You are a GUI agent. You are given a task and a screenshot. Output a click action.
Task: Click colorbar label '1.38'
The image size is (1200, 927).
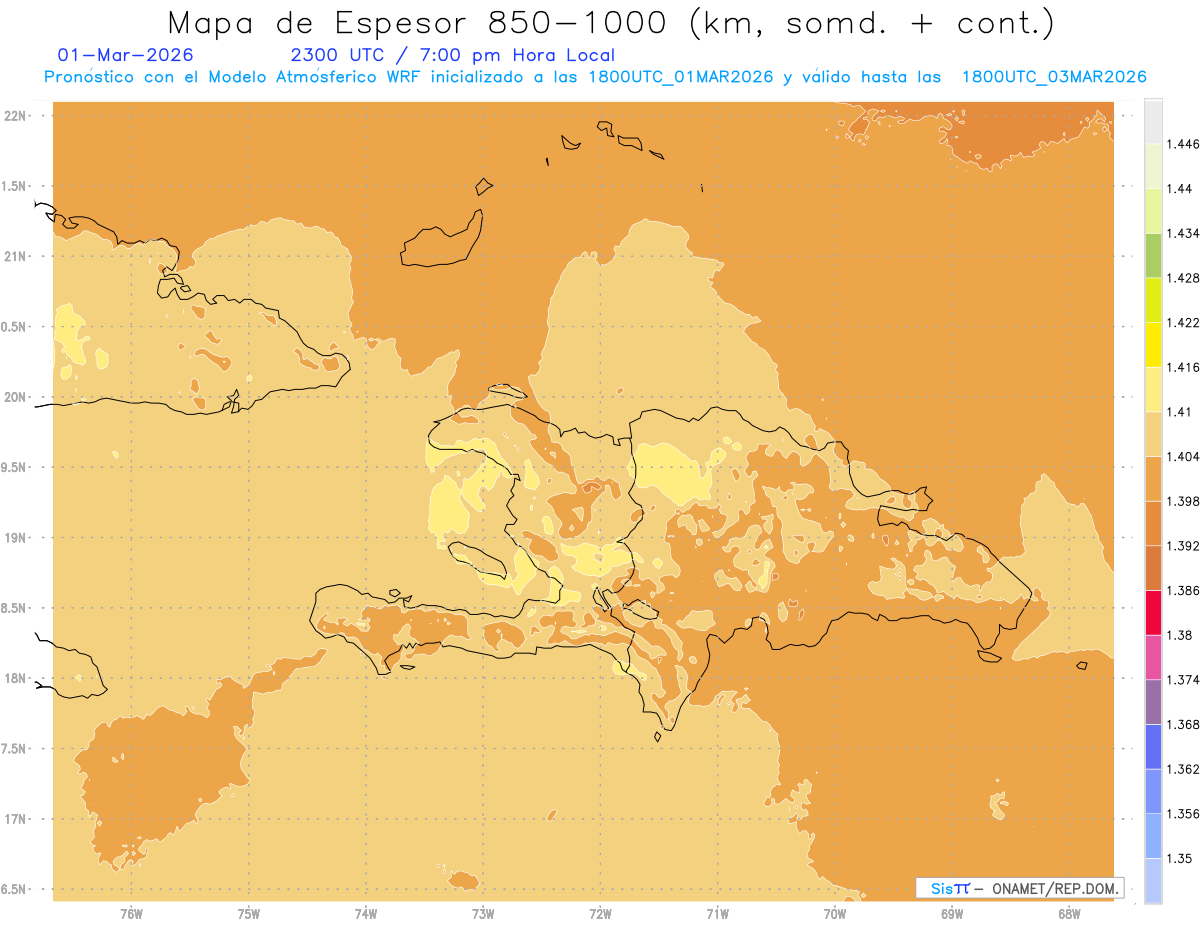click(x=1179, y=635)
